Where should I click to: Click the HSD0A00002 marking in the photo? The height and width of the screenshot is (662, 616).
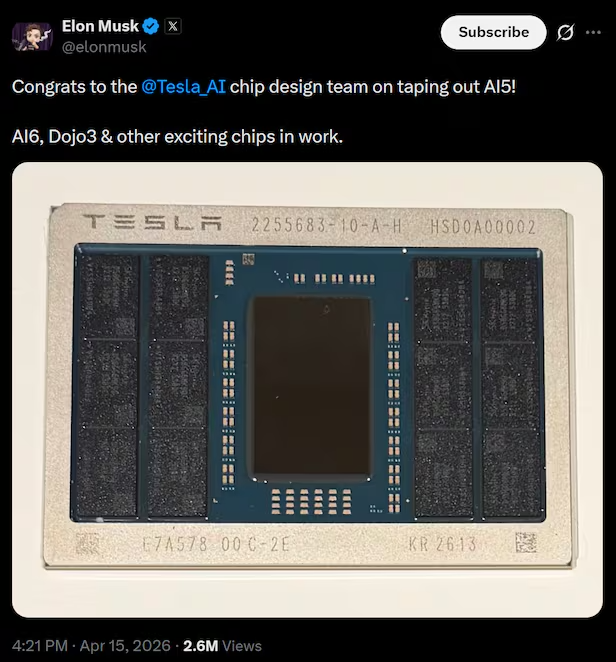482,227
